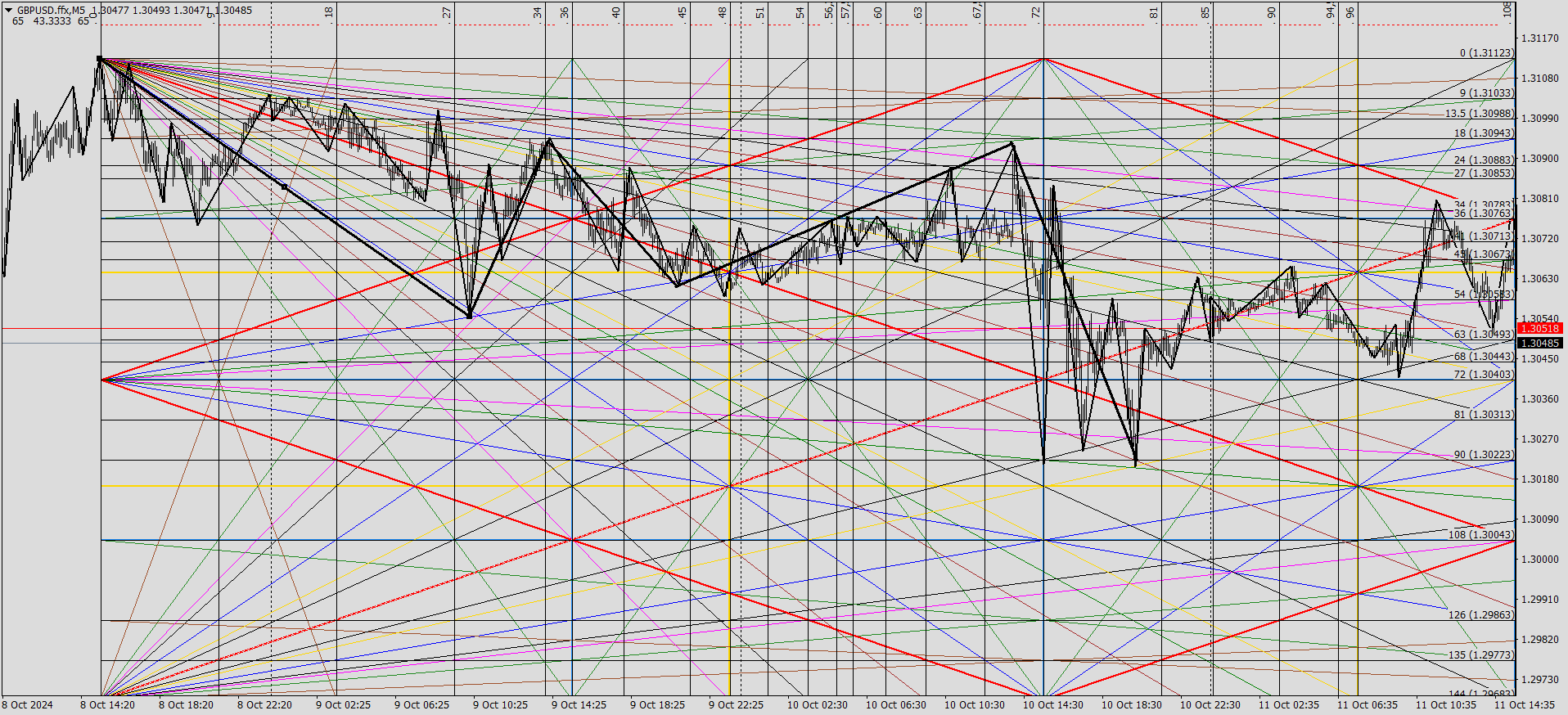Click 1.30180 on the price scale

coord(1539,479)
